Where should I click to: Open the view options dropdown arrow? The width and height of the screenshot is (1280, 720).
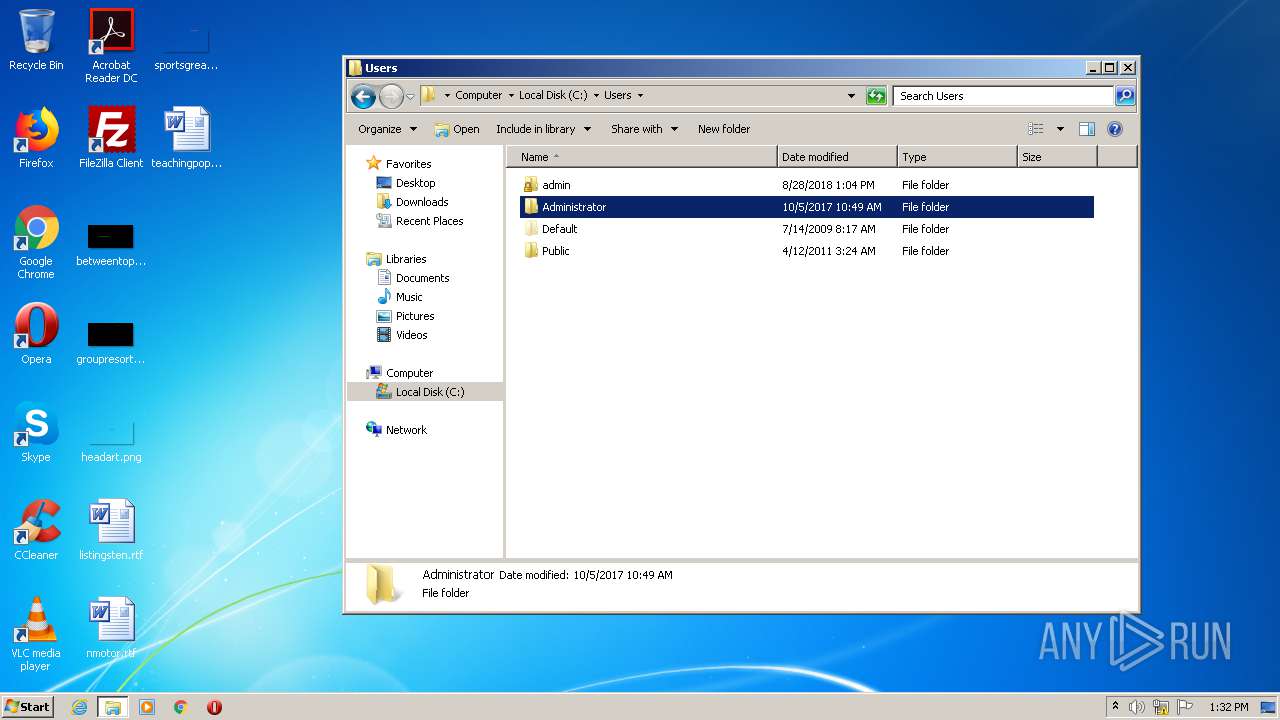(1060, 129)
